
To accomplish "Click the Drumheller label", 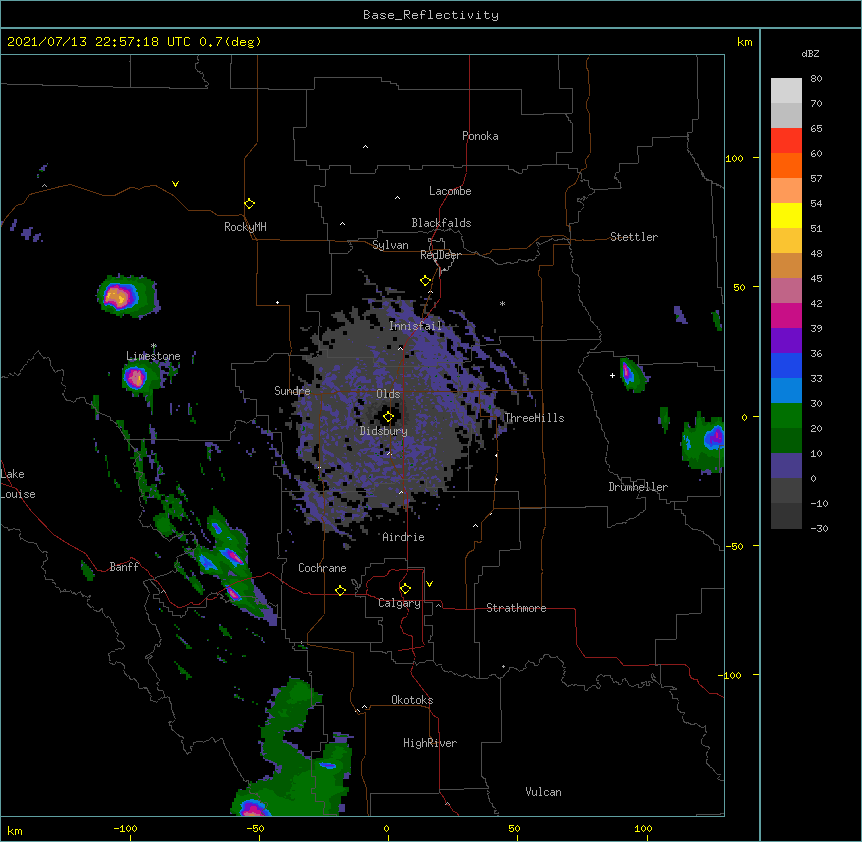I will click(638, 487).
